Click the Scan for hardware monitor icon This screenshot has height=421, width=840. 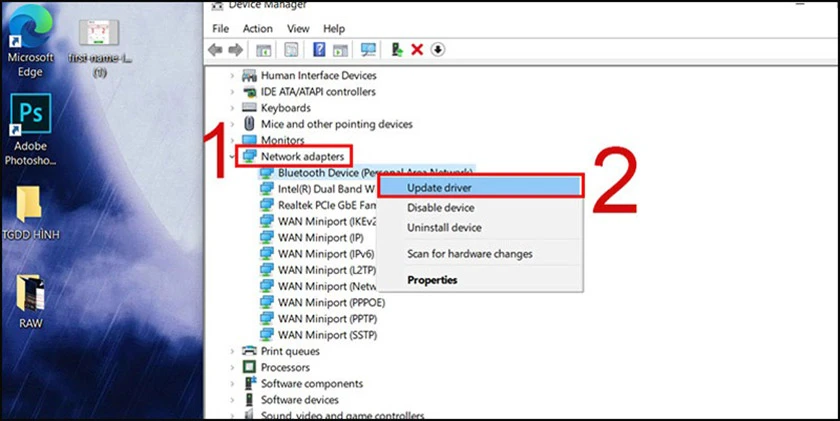tap(368, 50)
